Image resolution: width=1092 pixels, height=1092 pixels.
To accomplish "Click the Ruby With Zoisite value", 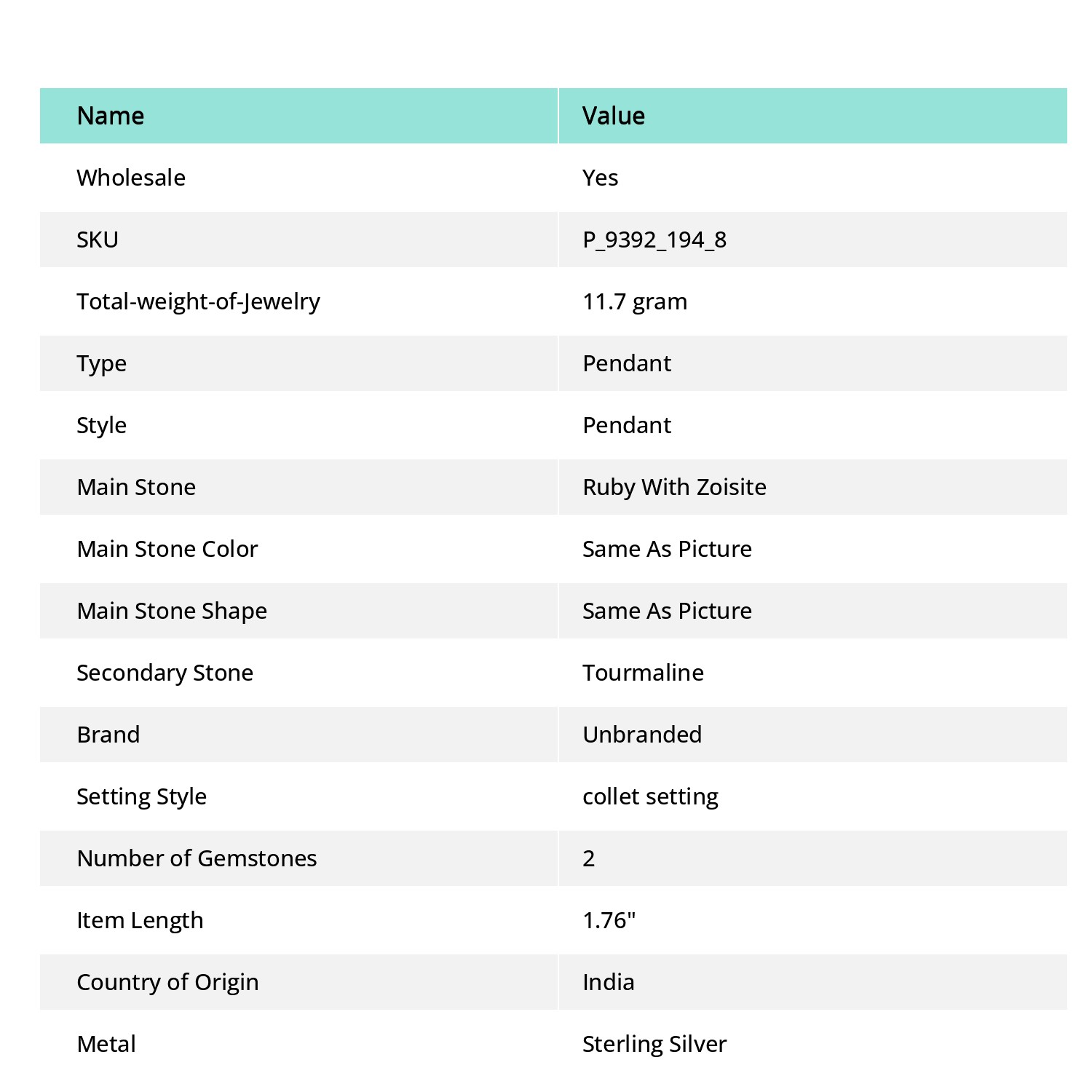I will pyautogui.click(x=674, y=487).
